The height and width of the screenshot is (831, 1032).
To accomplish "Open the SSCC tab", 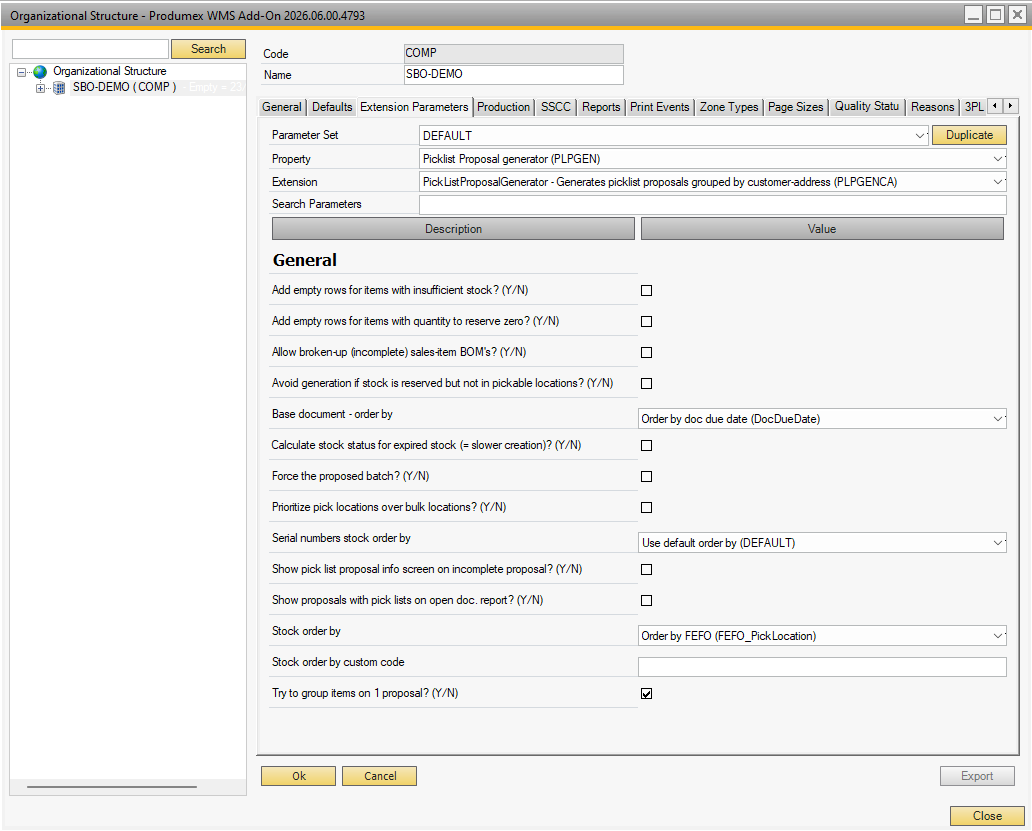I will click(x=555, y=107).
